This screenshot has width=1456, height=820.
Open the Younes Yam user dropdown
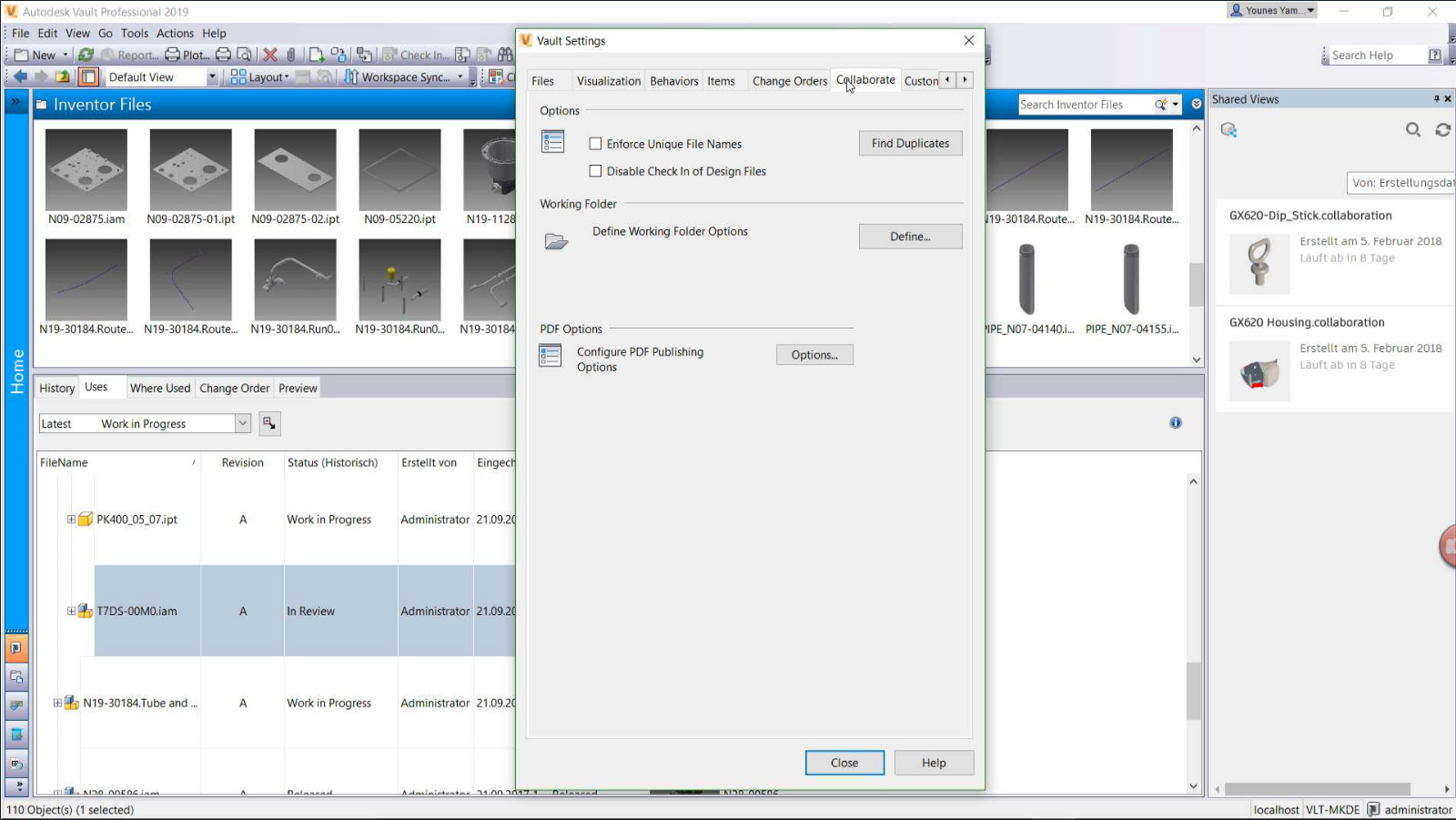click(1272, 10)
